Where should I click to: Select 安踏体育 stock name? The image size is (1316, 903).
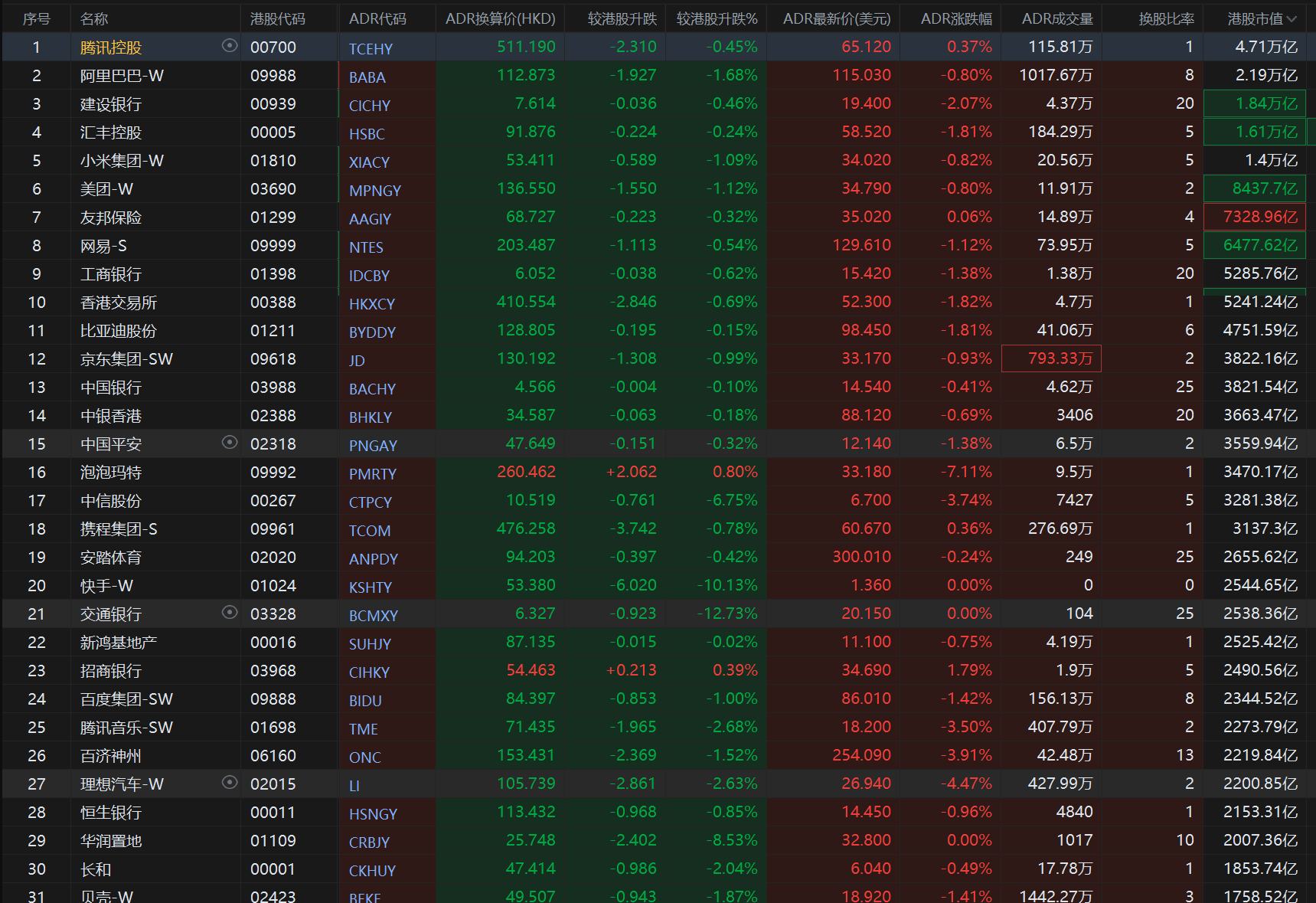pyautogui.click(x=111, y=558)
